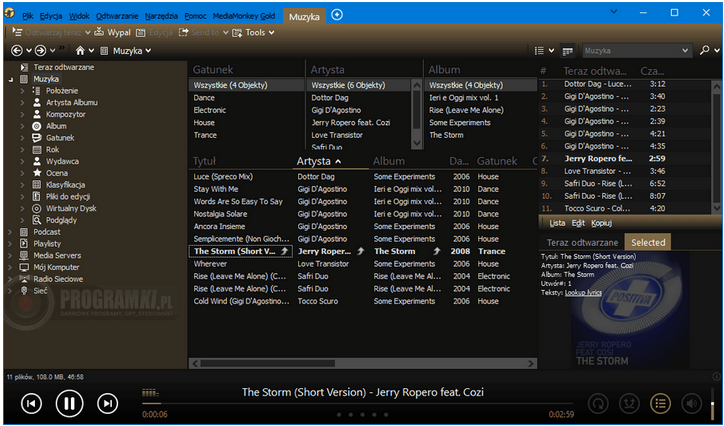Click the Mój Komputer monitor icon
724x426 pixels.
[x=24, y=267]
